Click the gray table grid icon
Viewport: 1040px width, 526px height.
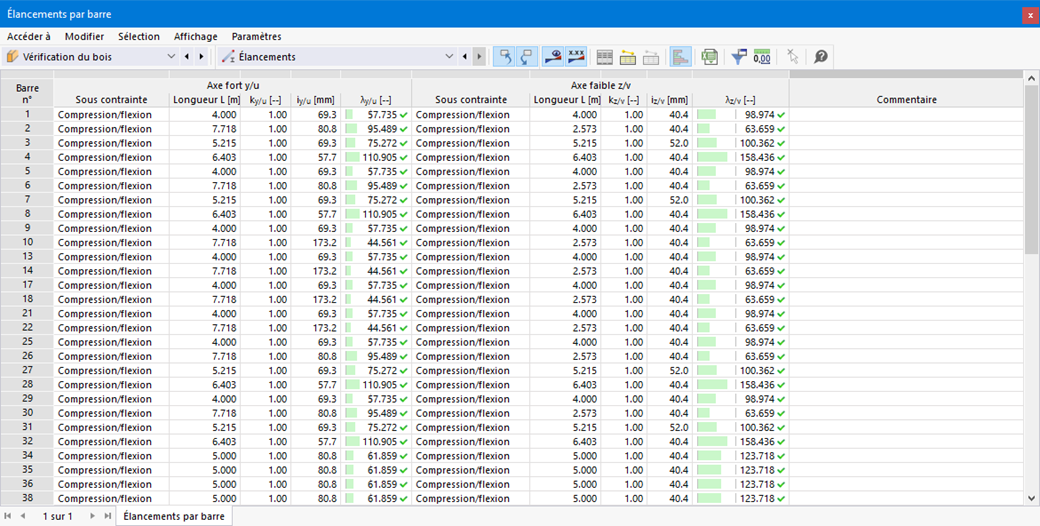point(604,57)
